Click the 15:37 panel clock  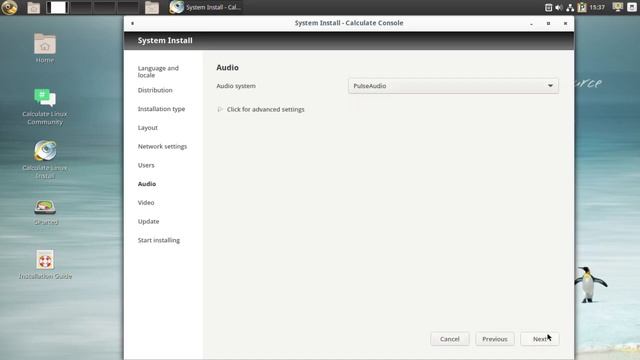pyautogui.click(x=597, y=7)
